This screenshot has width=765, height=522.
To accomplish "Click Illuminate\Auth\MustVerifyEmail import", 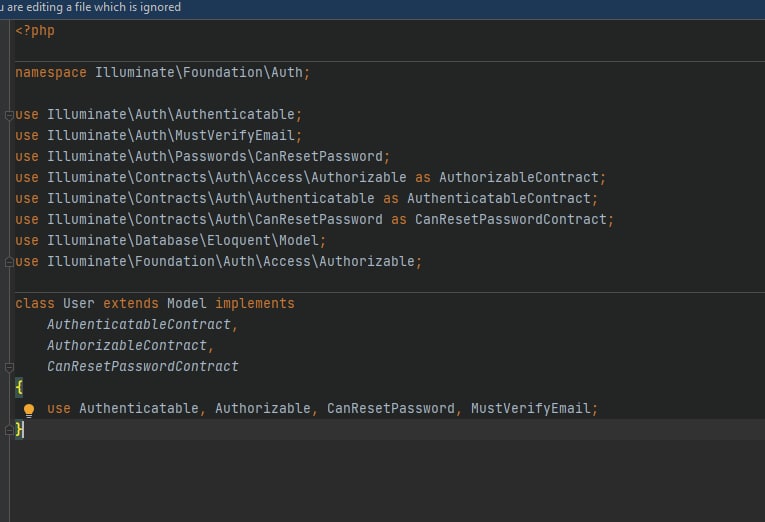I will tap(171, 136).
